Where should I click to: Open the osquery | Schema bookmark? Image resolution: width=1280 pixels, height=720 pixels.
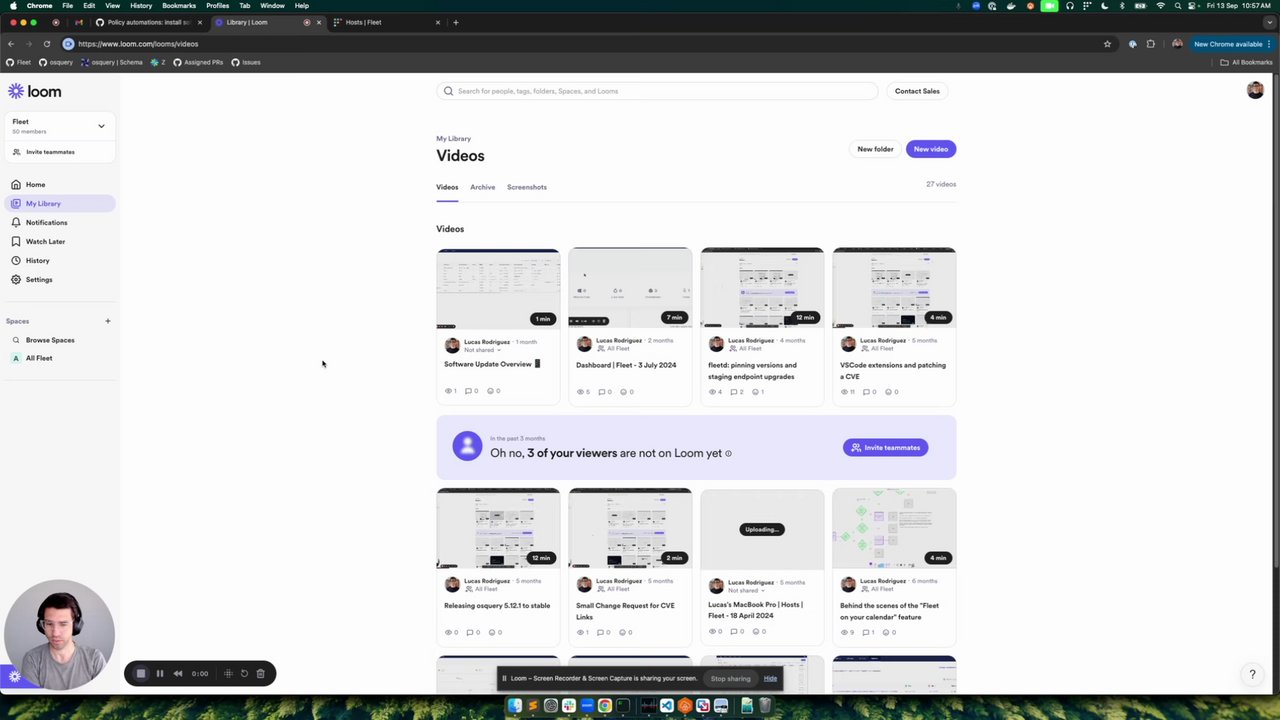point(112,62)
